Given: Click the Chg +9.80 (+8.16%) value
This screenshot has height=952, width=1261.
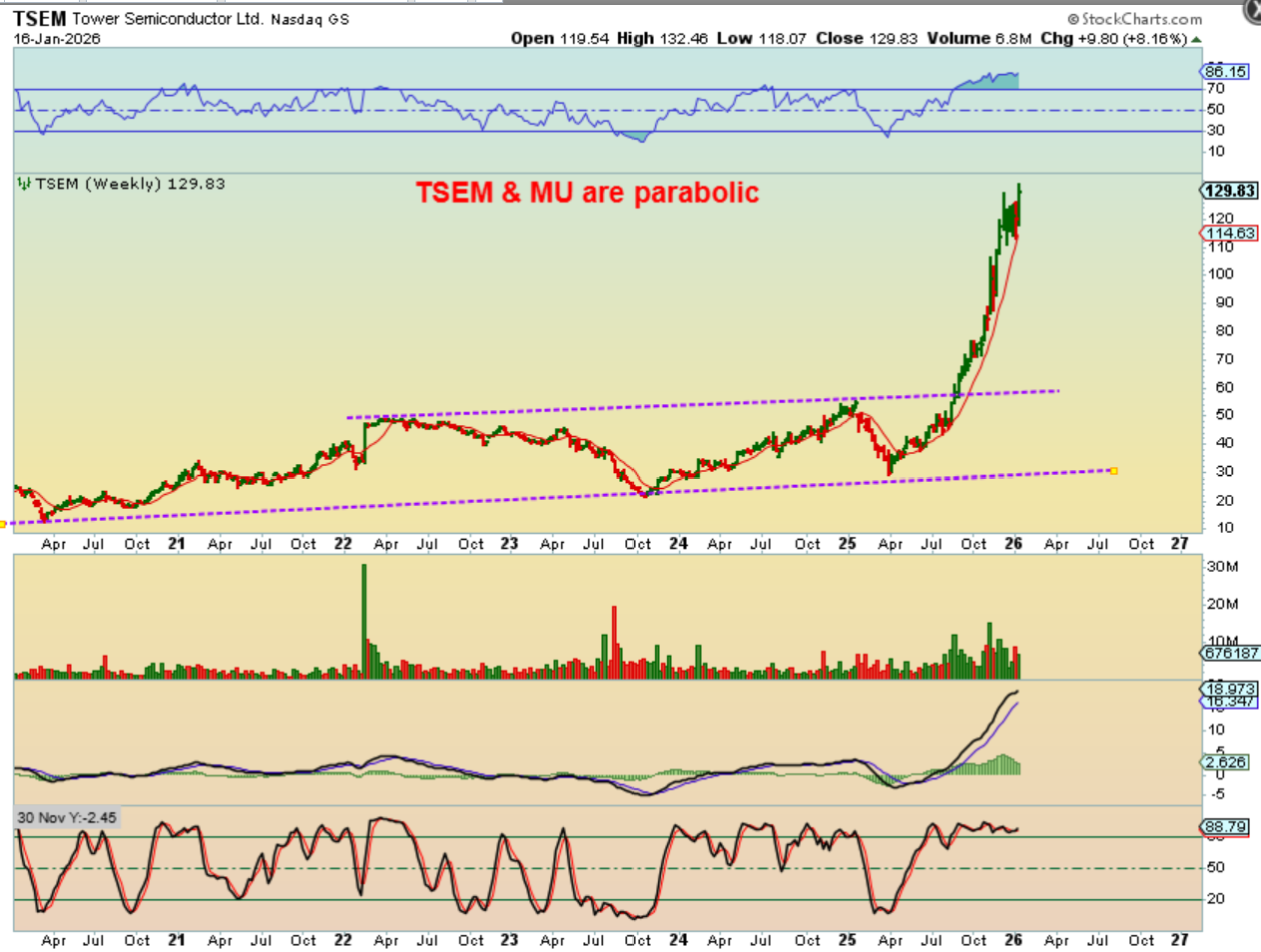Looking at the screenshot, I should (1113, 38).
